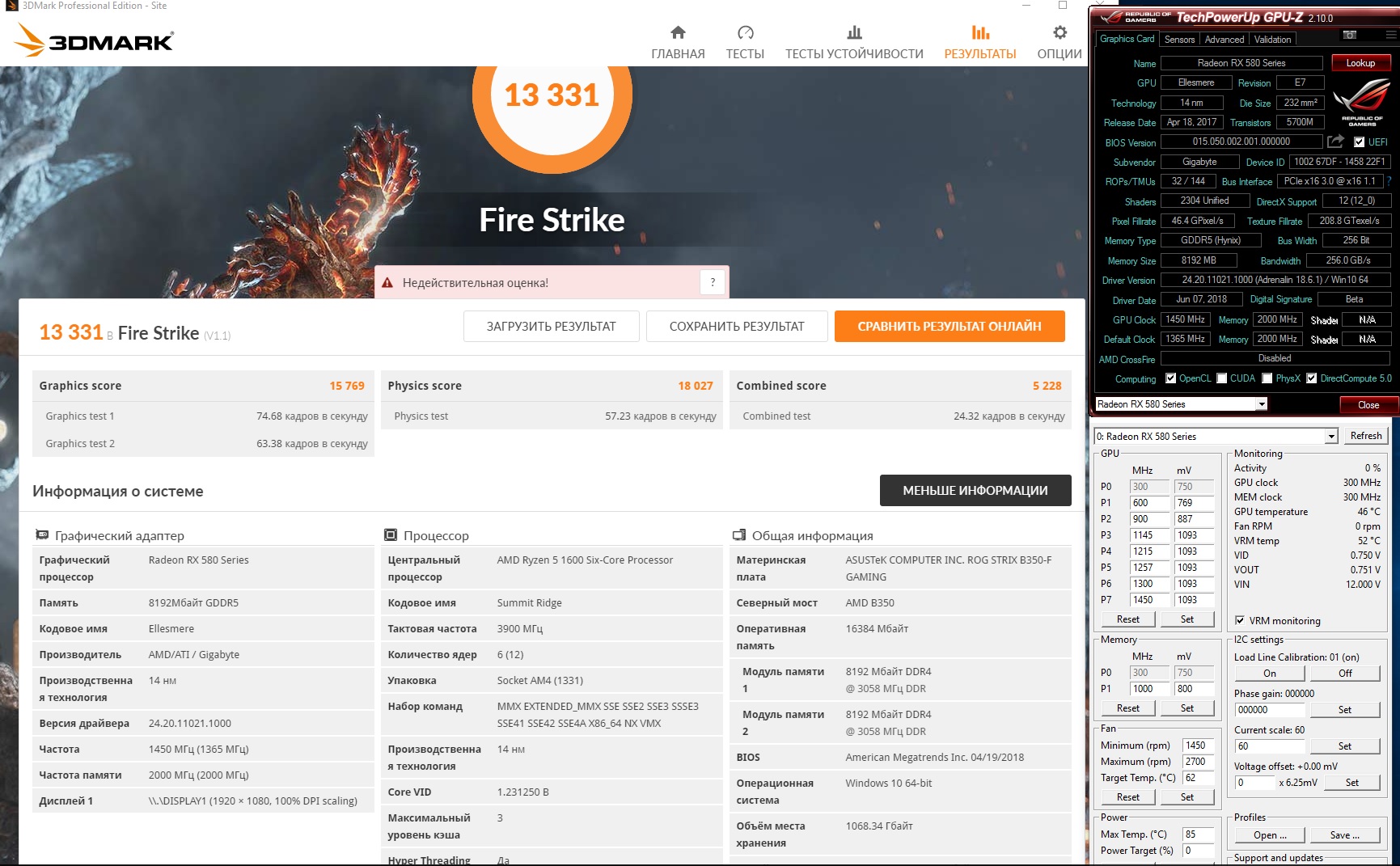This screenshot has height=866, width=1400.
Task: Click the GPU P1 MHz field showing 600
Action: [1150, 503]
